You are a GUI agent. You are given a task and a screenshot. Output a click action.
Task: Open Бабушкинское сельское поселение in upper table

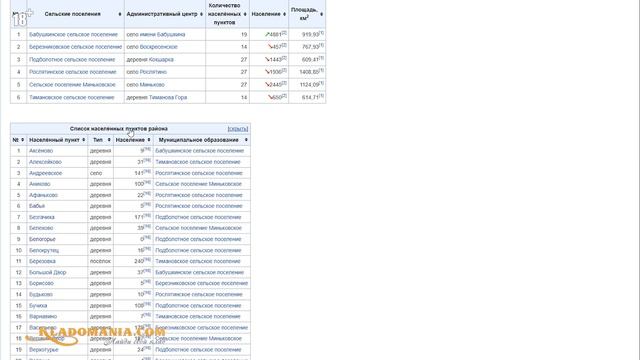point(73,35)
